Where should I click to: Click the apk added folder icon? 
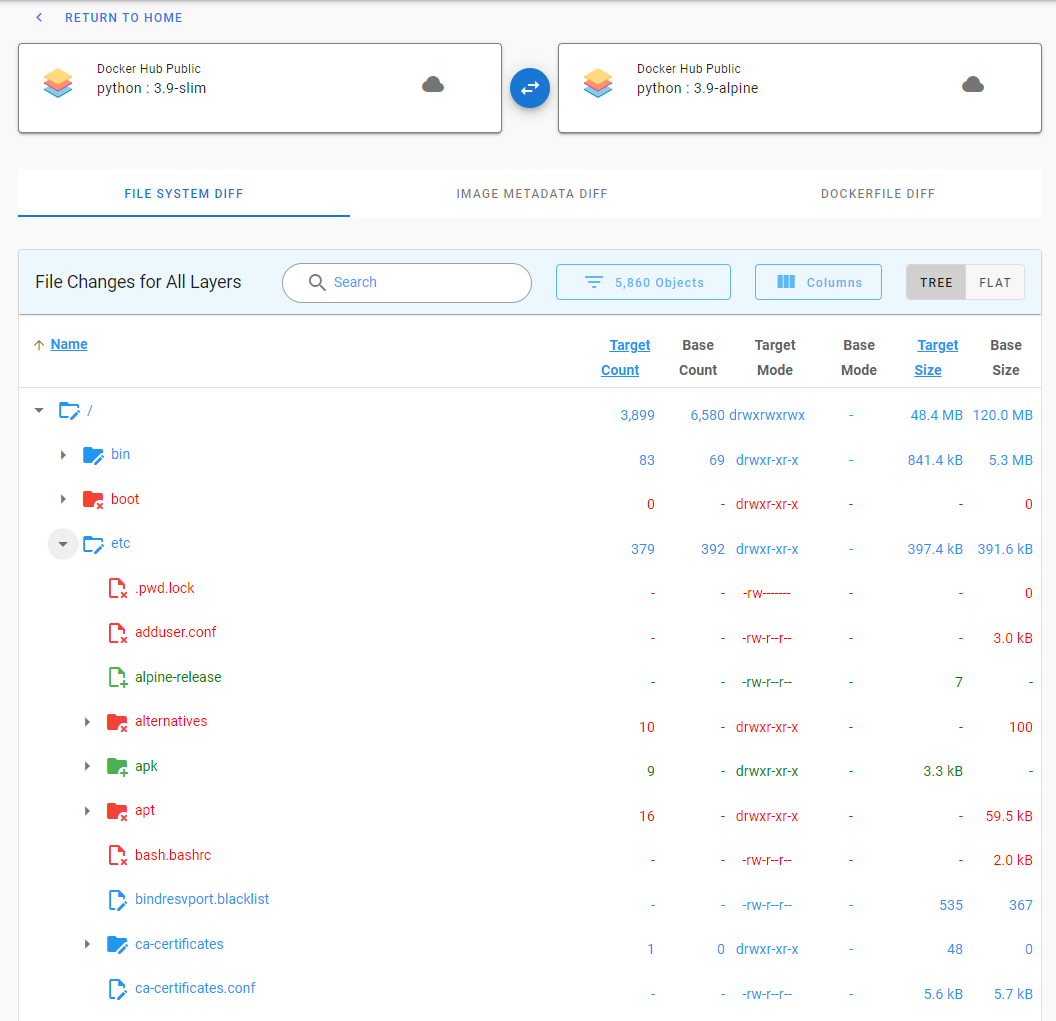point(117,767)
